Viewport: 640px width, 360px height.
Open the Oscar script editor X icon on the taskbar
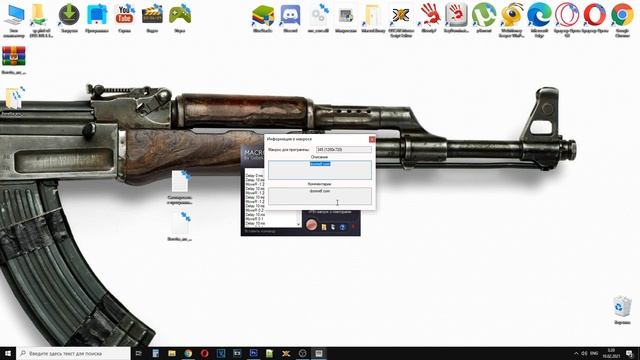coord(286,353)
